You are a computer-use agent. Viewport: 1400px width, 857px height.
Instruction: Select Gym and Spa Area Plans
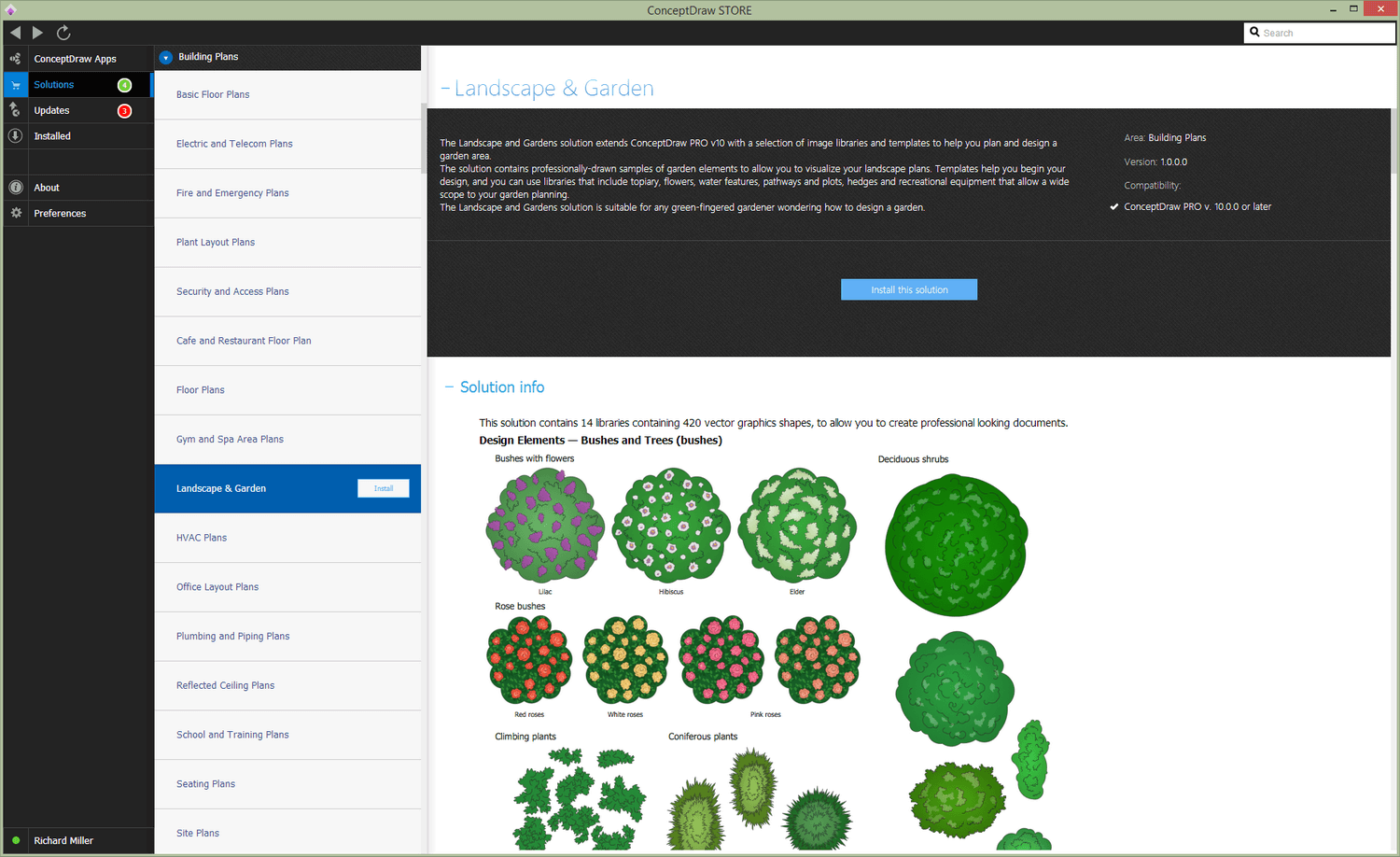287,439
